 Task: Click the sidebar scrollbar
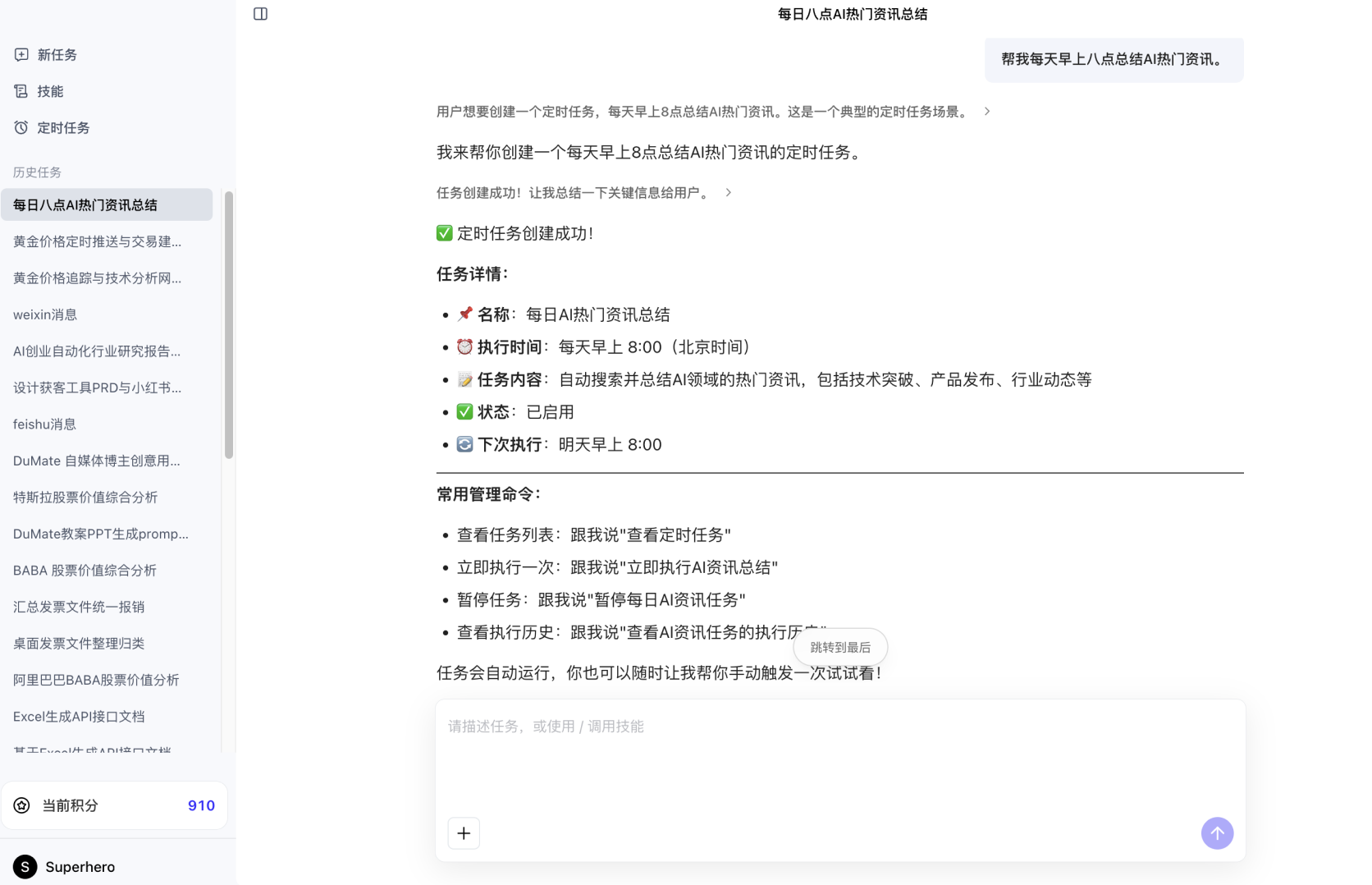click(229, 320)
